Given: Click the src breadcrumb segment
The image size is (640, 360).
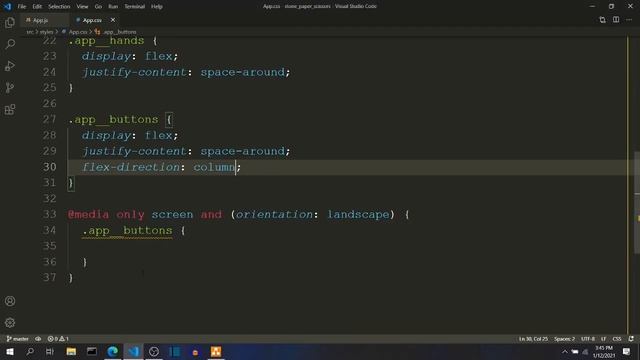Looking at the screenshot, I should pos(29,32).
